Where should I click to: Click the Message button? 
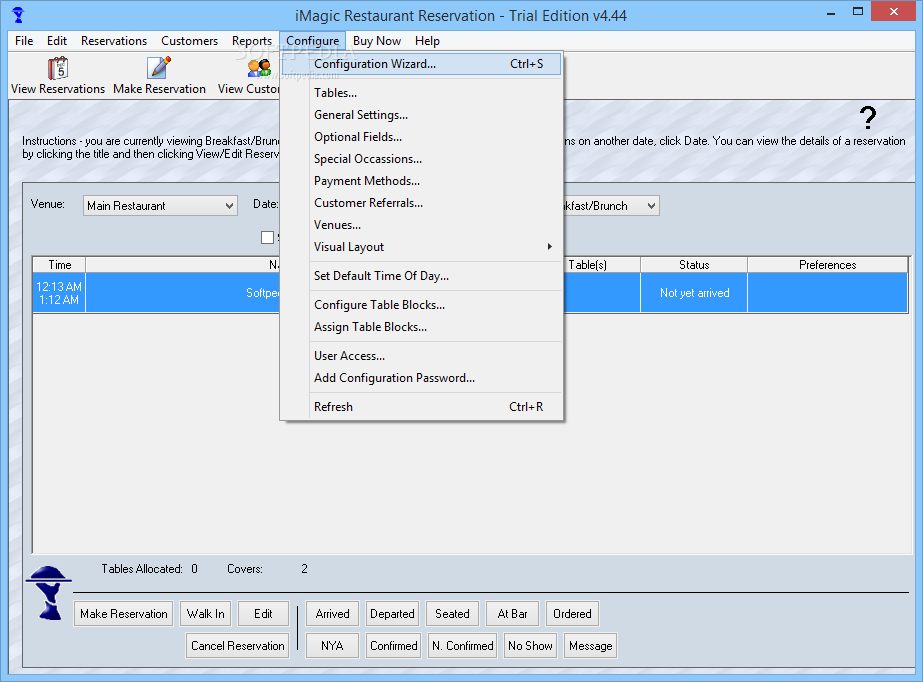(590, 646)
